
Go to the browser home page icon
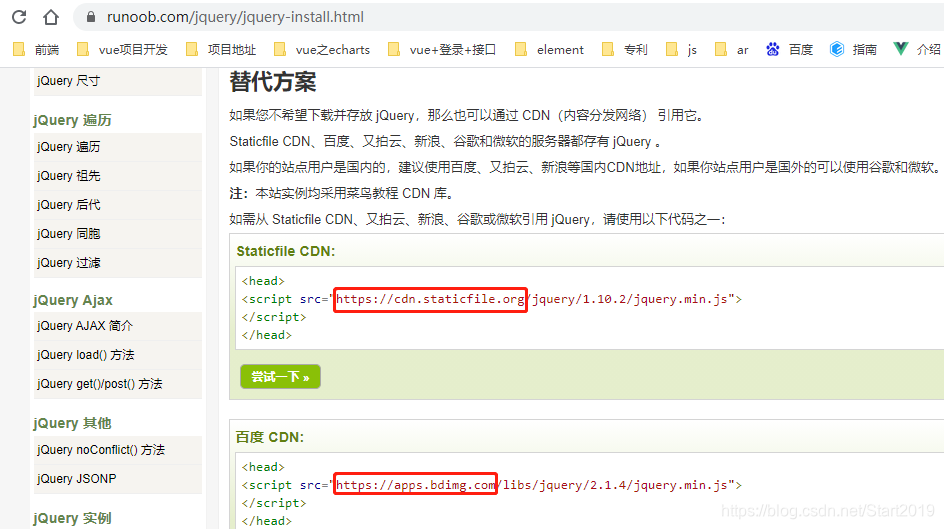51,17
